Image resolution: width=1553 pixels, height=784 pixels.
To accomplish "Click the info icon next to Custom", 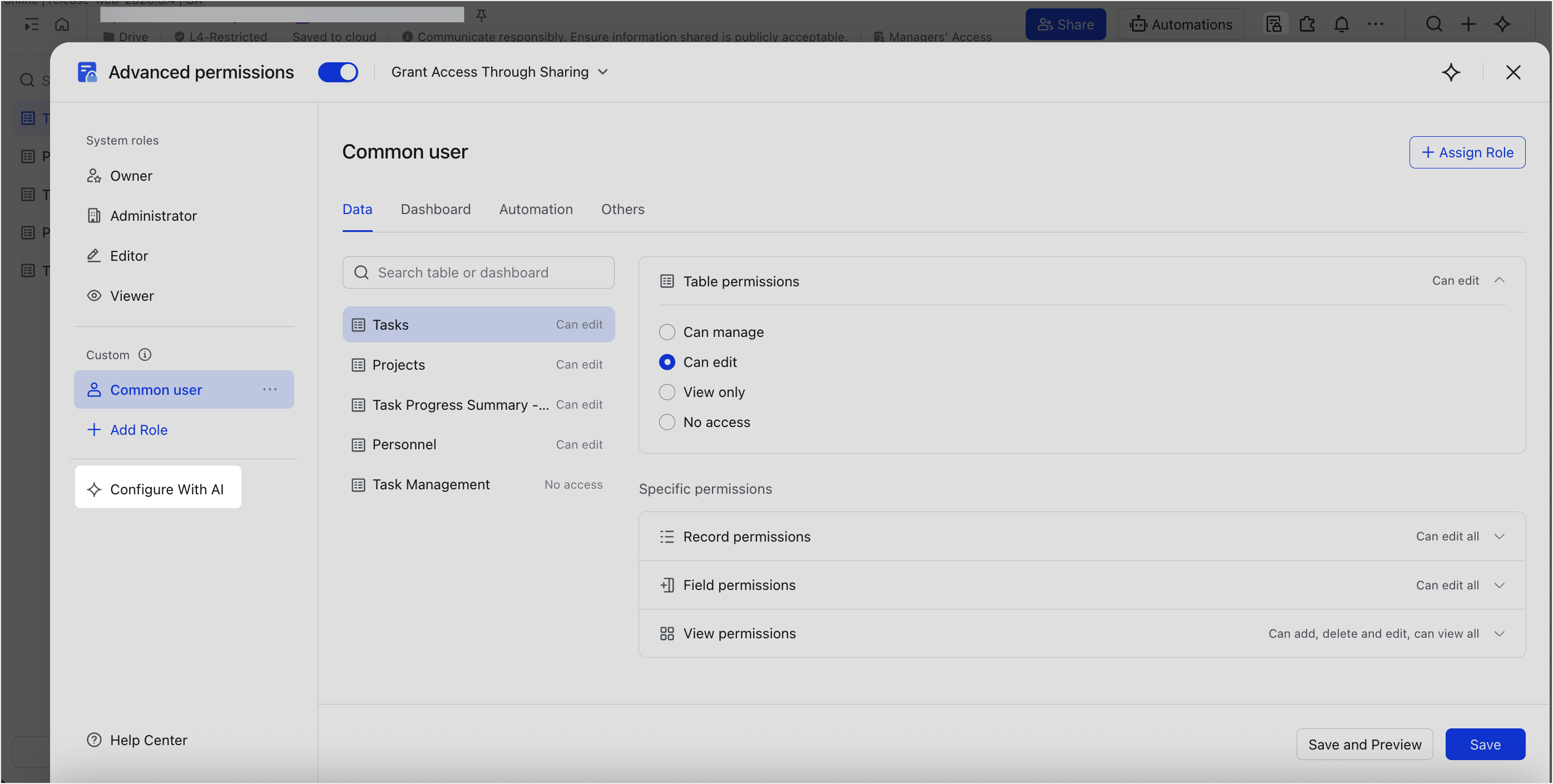I will click(145, 355).
